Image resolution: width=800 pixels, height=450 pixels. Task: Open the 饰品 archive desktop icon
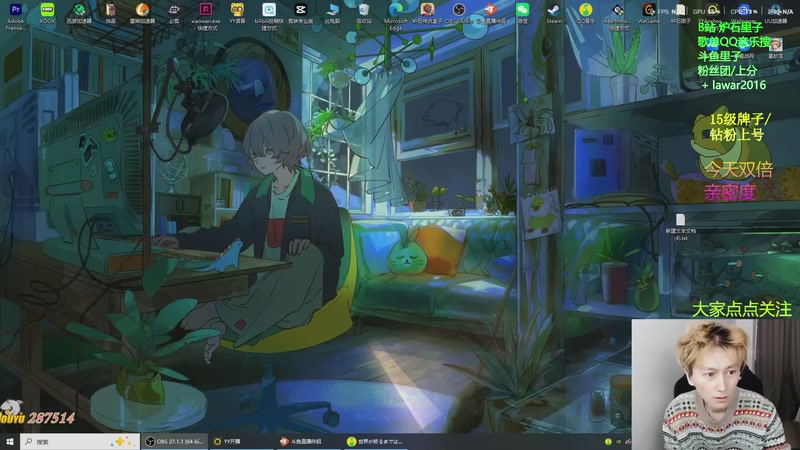111,14
